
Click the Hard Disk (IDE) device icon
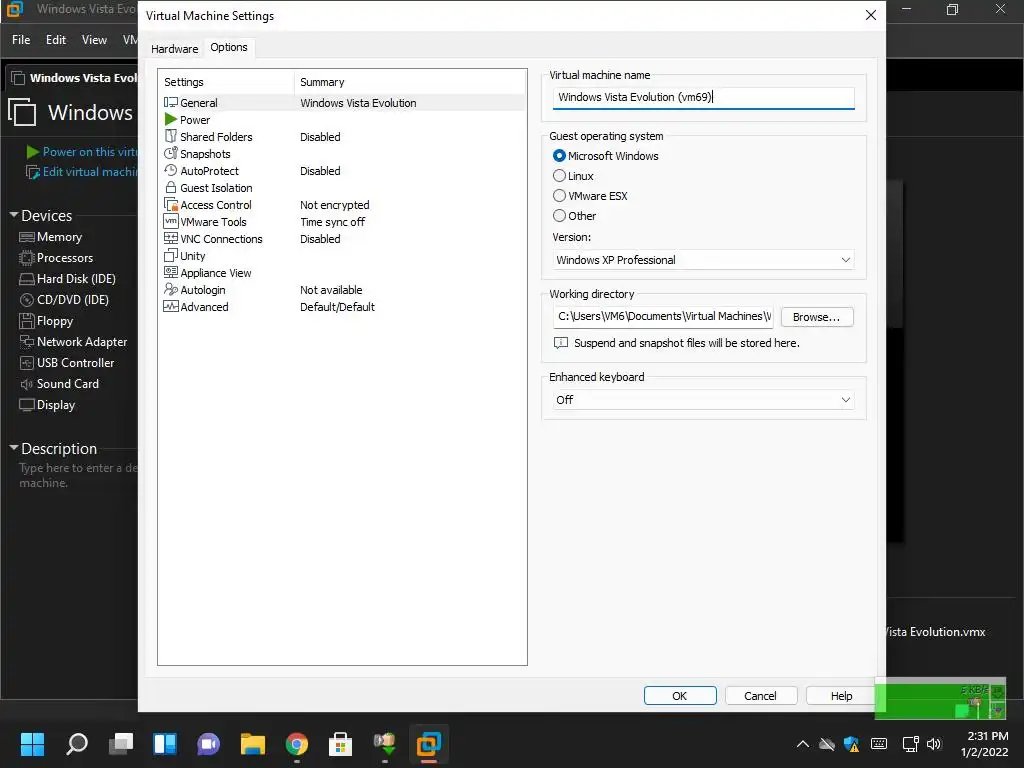[x=27, y=279]
